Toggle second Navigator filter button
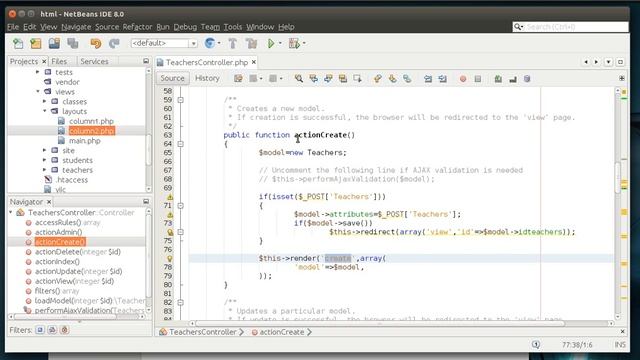The width and height of the screenshot is (640, 360). coord(52,330)
